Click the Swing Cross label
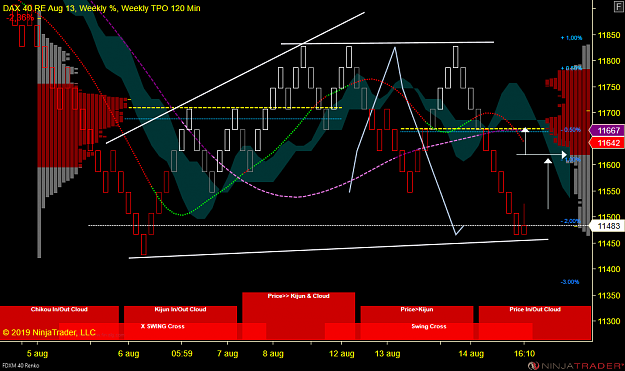The width and height of the screenshot is (625, 371). coord(429,326)
